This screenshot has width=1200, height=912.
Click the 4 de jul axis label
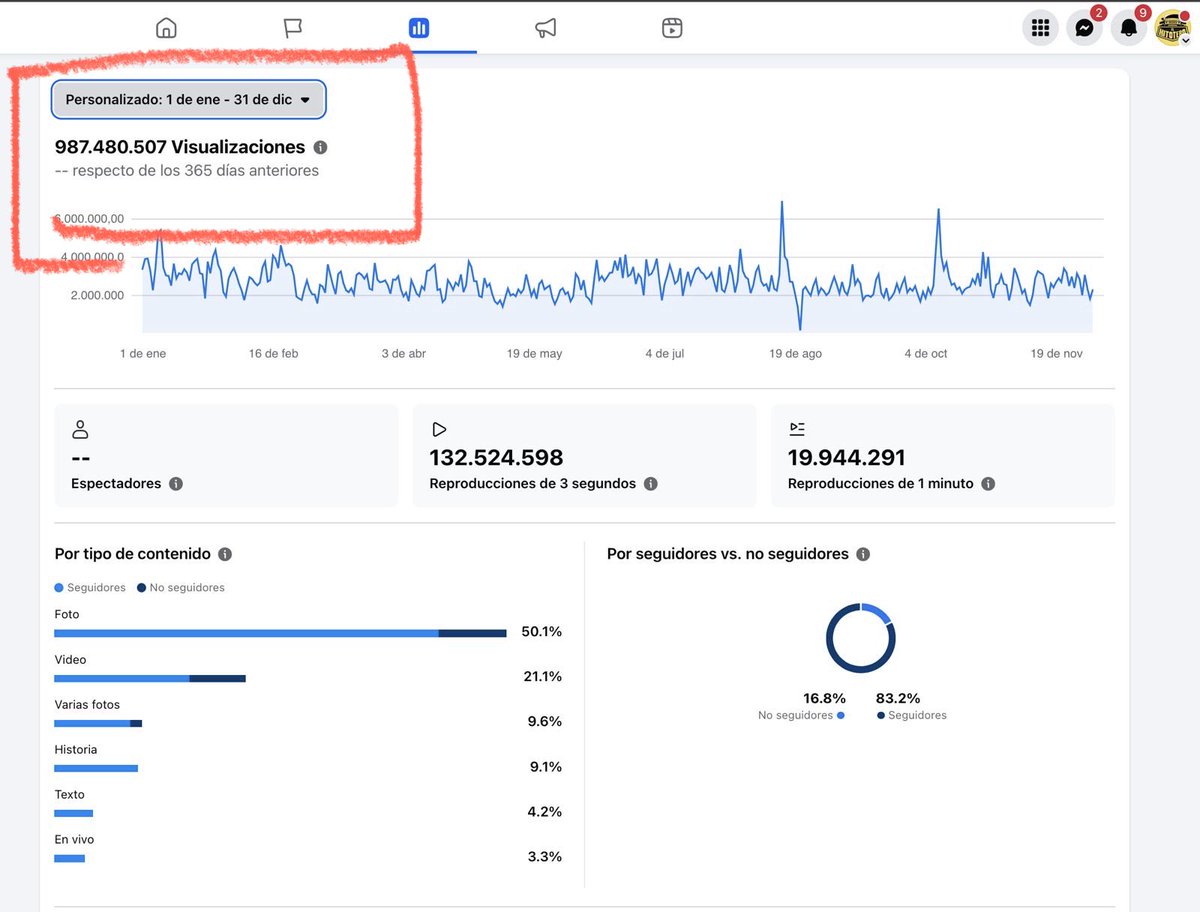tap(665, 354)
